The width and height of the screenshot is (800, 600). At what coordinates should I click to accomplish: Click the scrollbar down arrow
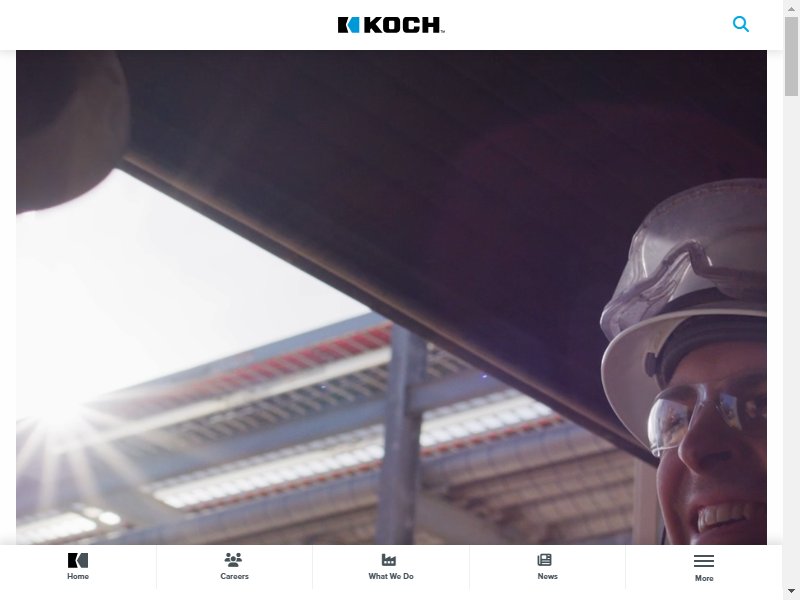tap(791, 591)
